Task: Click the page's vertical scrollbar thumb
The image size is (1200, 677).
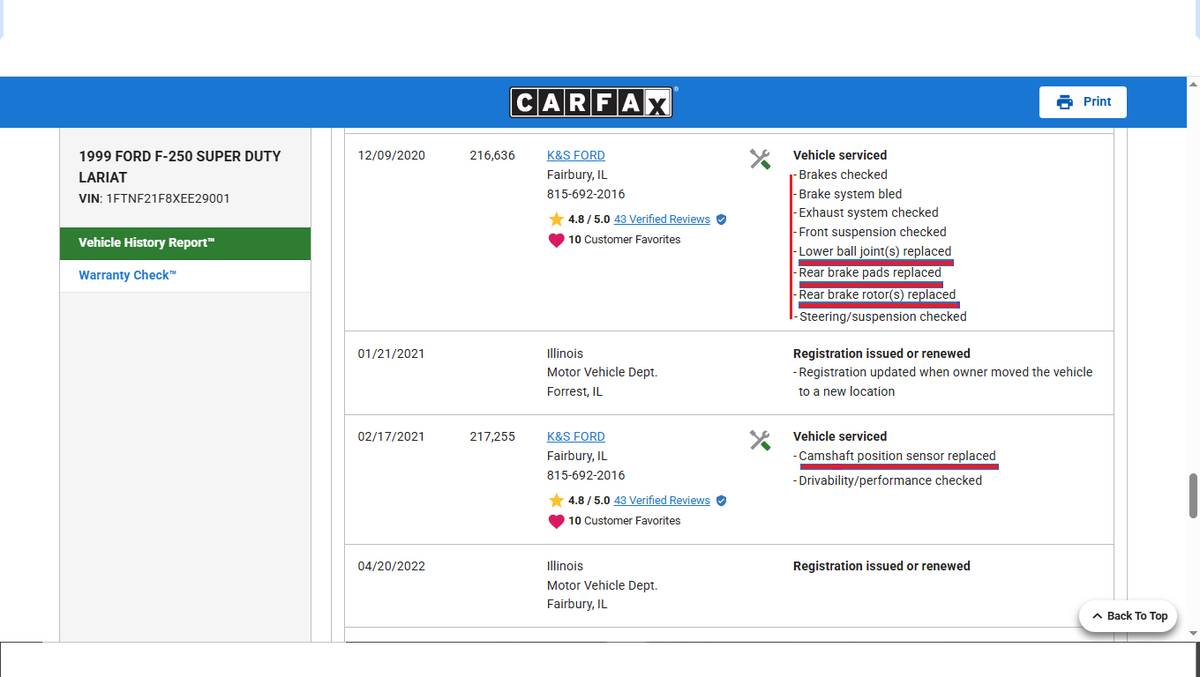Action: coord(1192,495)
